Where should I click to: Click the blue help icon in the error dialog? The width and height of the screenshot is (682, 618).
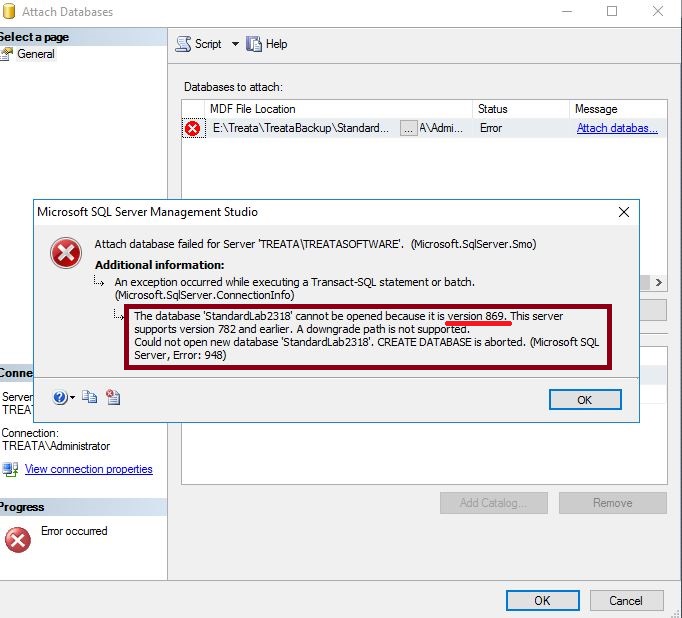coord(60,398)
